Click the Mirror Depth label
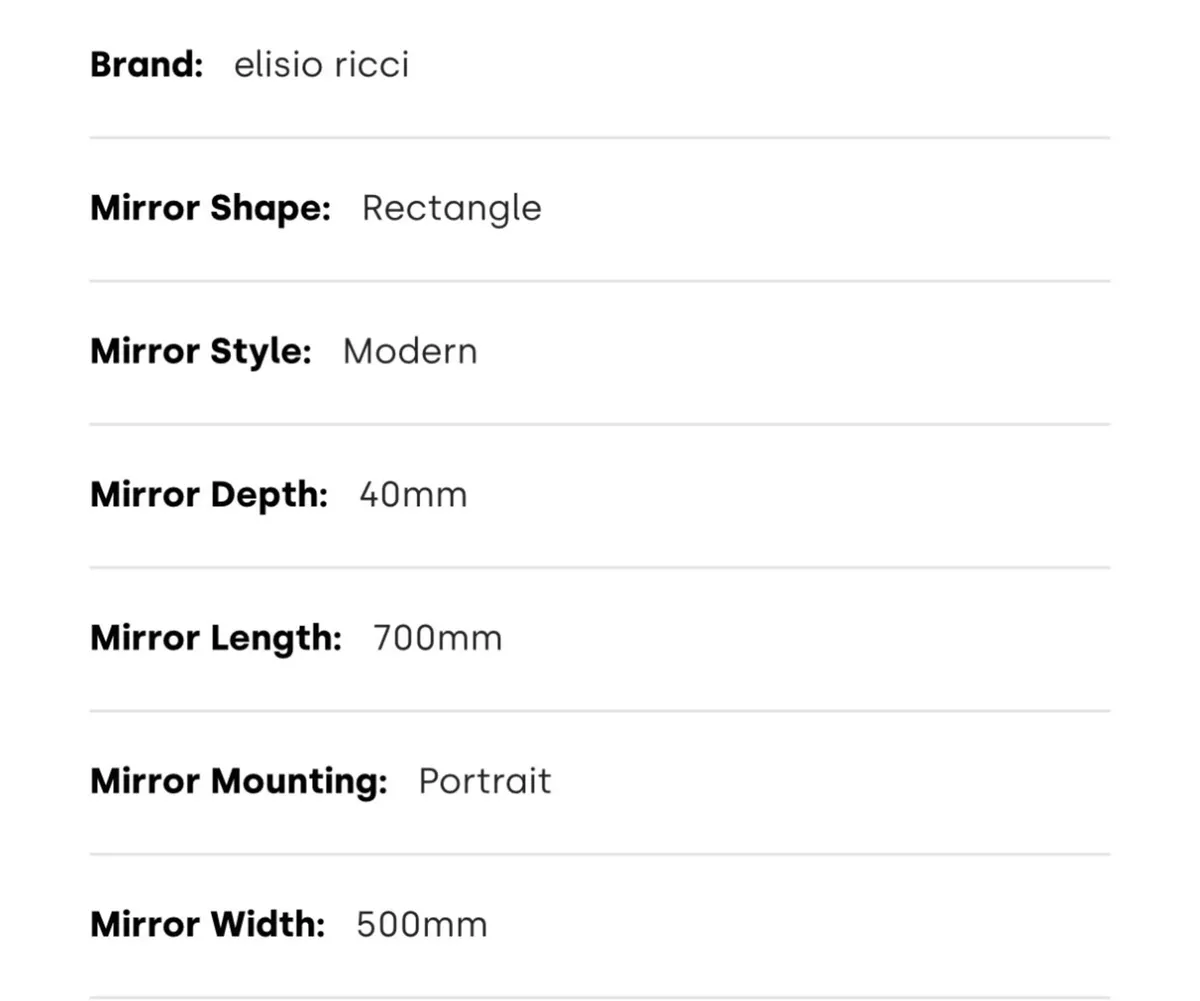 [208, 494]
